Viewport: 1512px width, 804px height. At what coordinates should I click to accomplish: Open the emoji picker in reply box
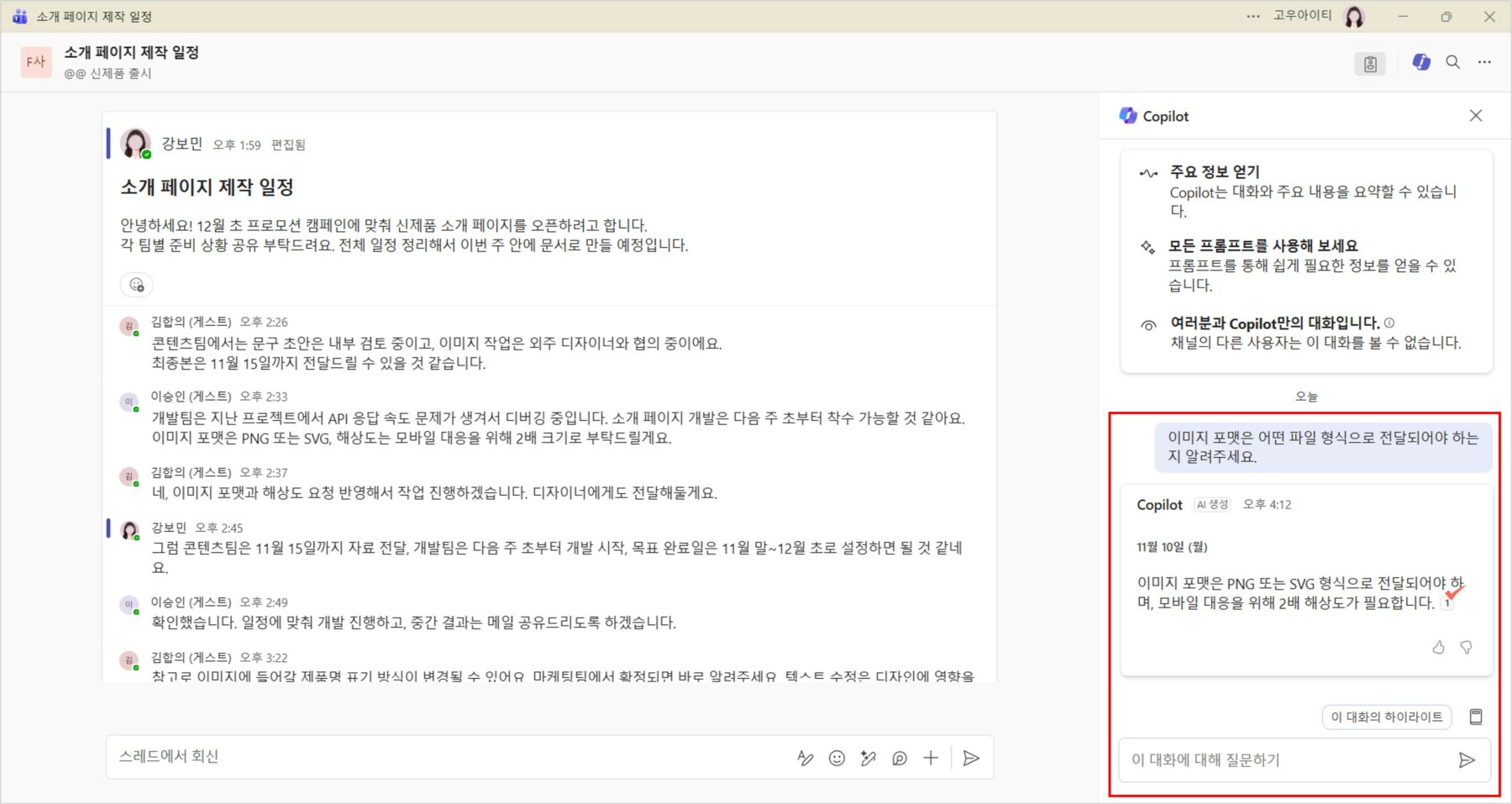[837, 758]
